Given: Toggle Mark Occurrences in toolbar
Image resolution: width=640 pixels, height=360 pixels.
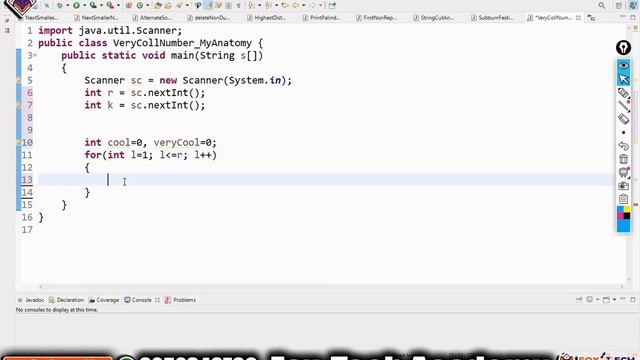Looking at the screenshot, I should point(209,5).
